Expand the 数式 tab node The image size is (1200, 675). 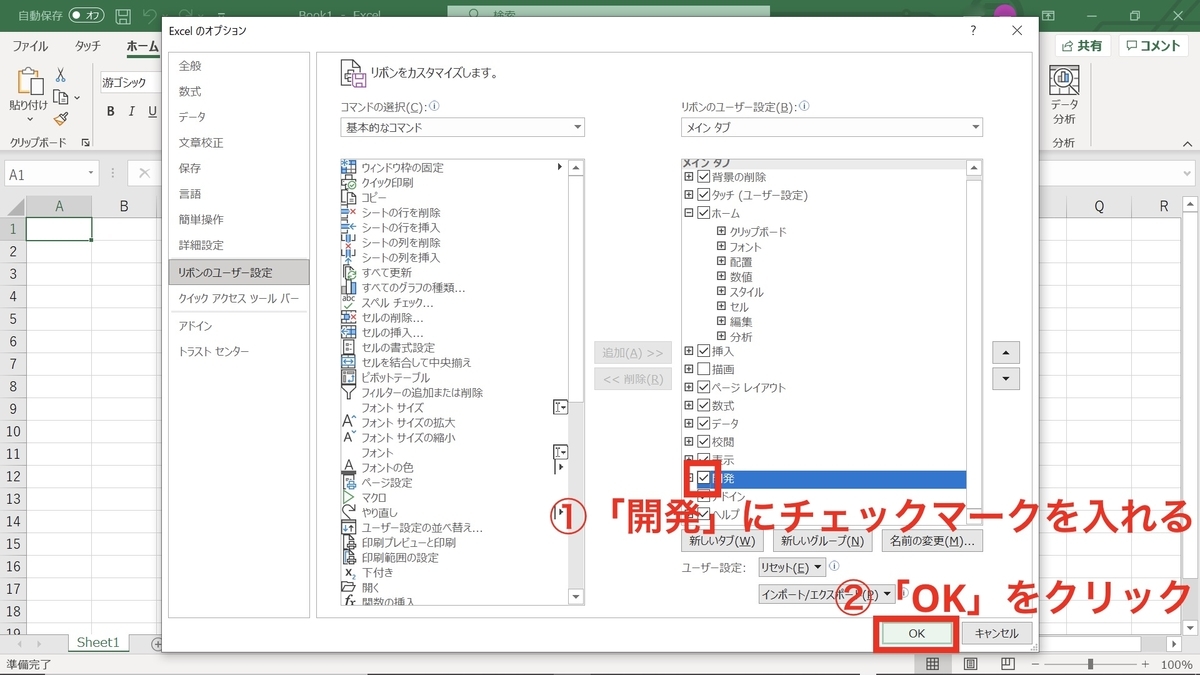click(x=689, y=405)
